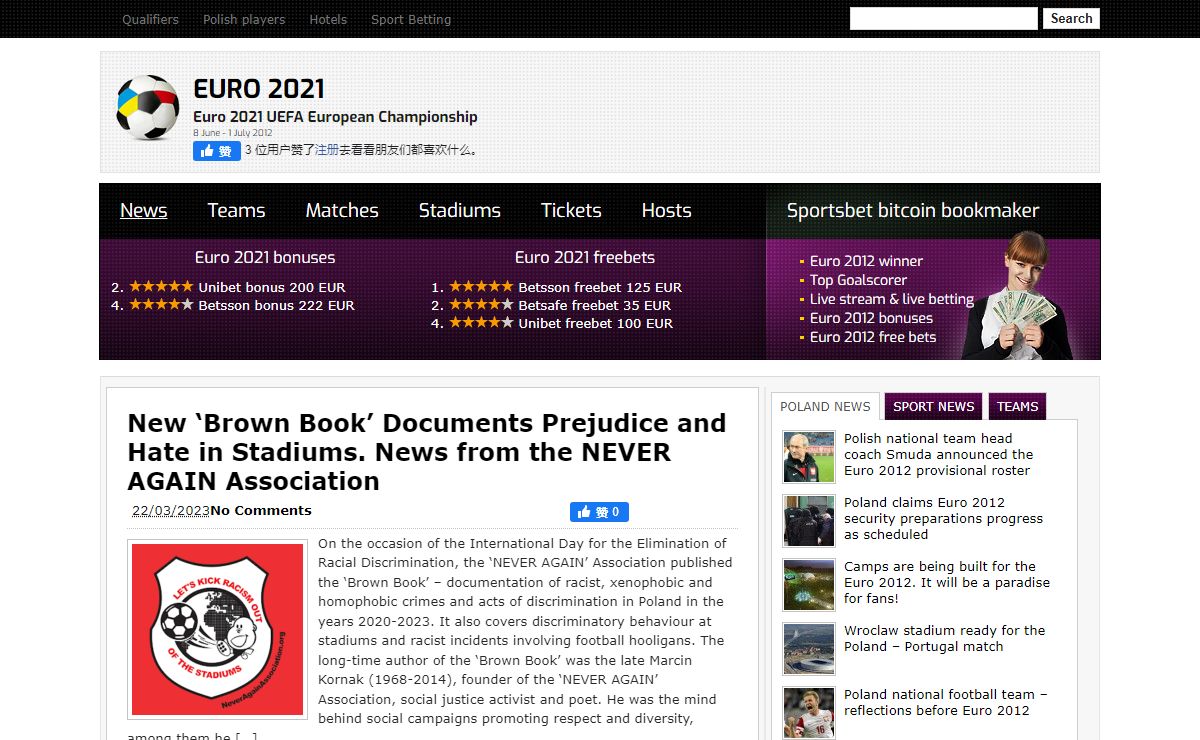
Task: Go to Hotels in the top bar
Action: [x=328, y=19]
